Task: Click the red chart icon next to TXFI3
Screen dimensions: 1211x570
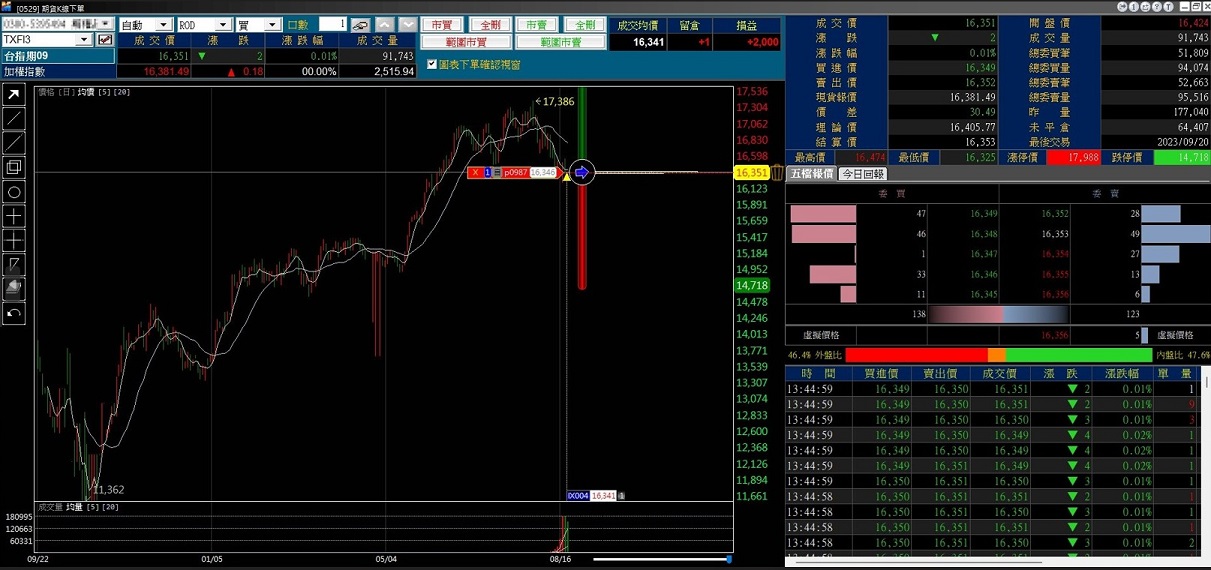Action: [x=105, y=40]
